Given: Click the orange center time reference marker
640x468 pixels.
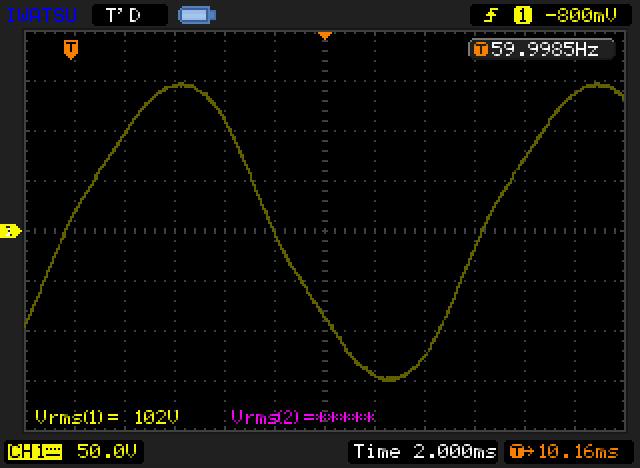Looking at the screenshot, I should click(325, 36).
